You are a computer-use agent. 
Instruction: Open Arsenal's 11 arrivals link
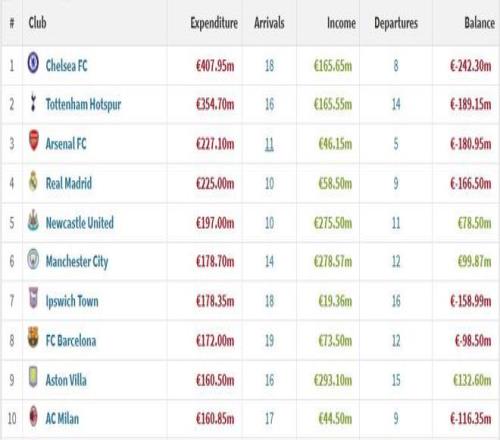point(269,144)
